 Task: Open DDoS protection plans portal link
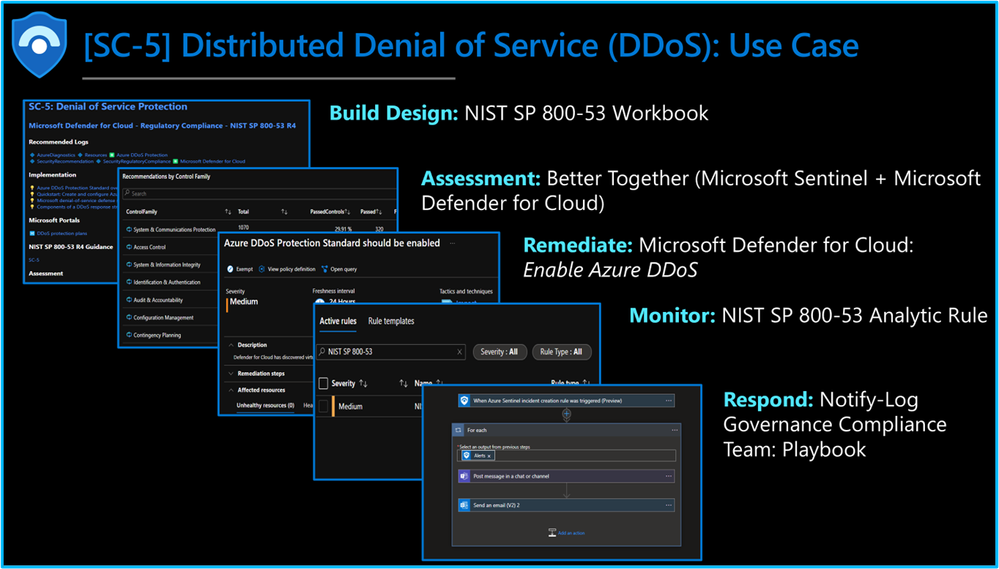(x=62, y=233)
